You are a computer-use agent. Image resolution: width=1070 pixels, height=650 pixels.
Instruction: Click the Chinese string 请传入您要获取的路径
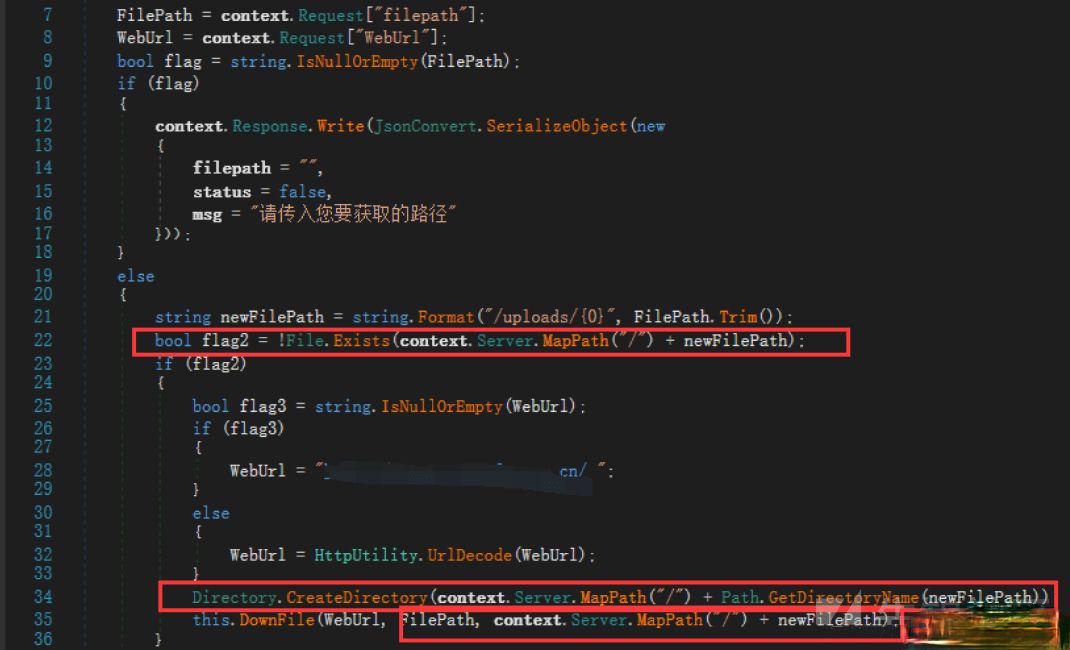(x=353, y=214)
